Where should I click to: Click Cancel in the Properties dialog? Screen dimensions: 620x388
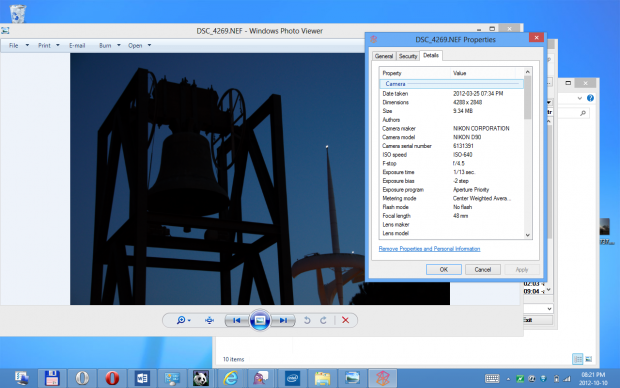coord(482,269)
